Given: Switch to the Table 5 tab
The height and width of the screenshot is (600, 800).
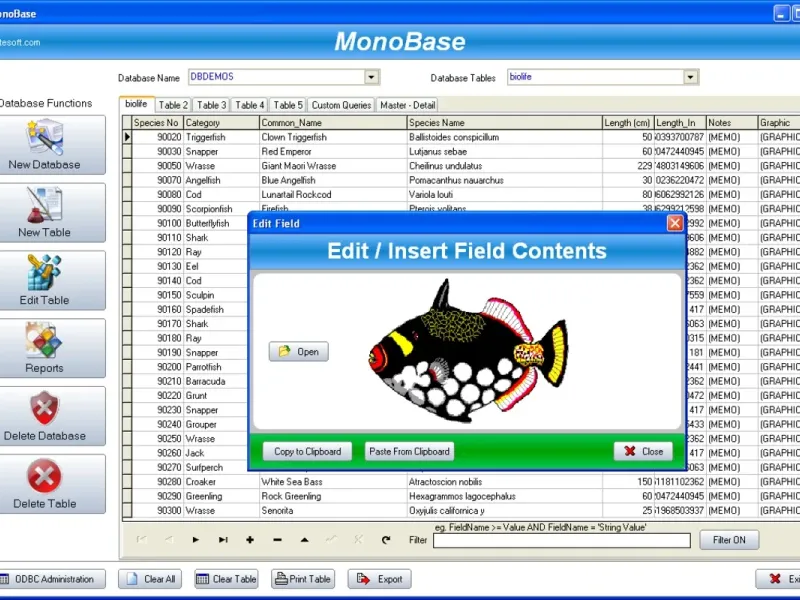Looking at the screenshot, I should (288, 105).
